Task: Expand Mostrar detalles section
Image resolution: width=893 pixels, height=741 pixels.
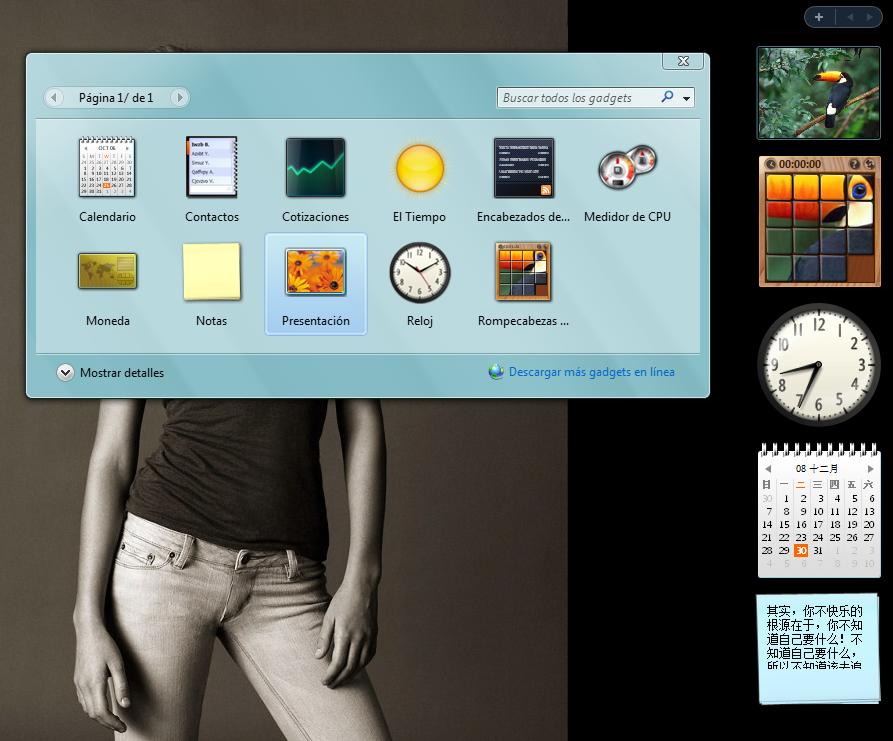Action: 66,372
